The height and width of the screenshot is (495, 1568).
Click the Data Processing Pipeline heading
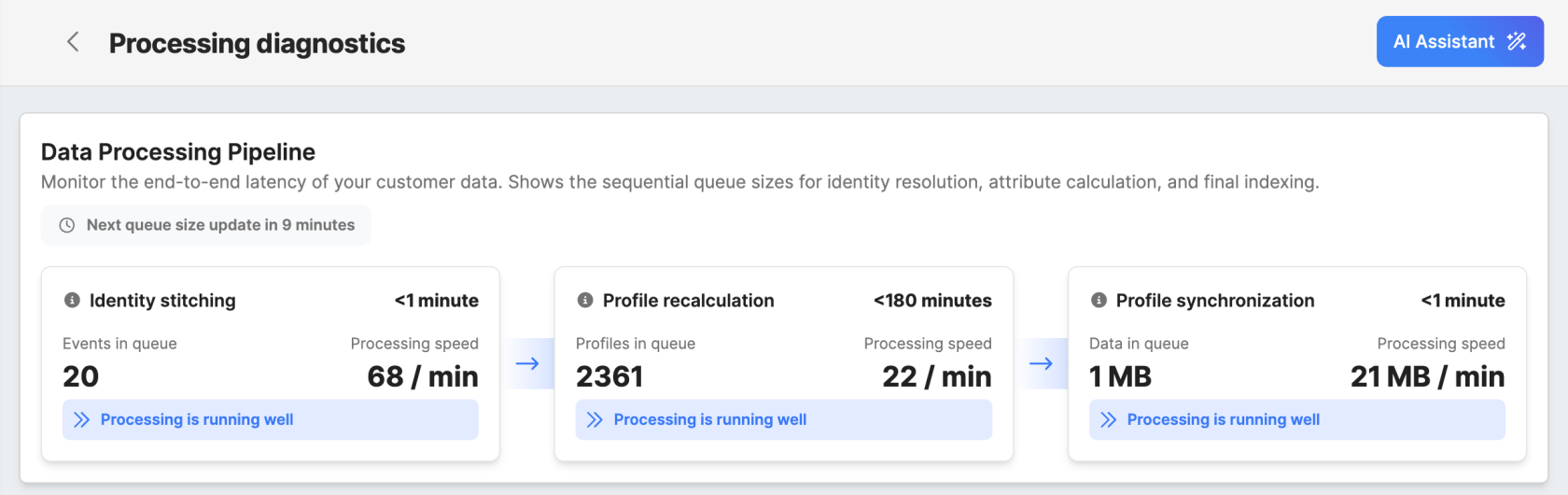click(x=178, y=152)
